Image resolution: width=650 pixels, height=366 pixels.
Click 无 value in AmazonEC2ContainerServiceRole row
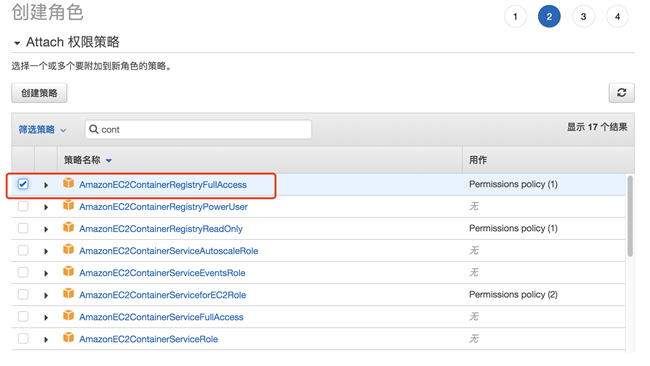click(x=474, y=339)
